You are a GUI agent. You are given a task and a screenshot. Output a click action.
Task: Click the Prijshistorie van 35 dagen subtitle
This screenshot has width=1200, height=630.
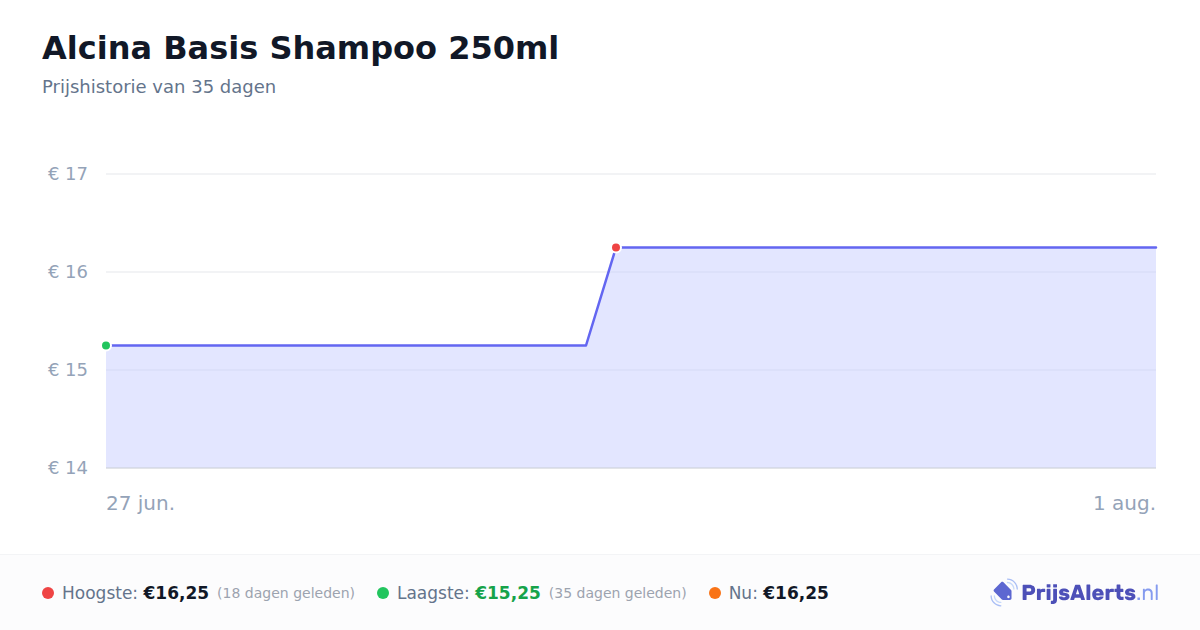pyautogui.click(x=159, y=87)
